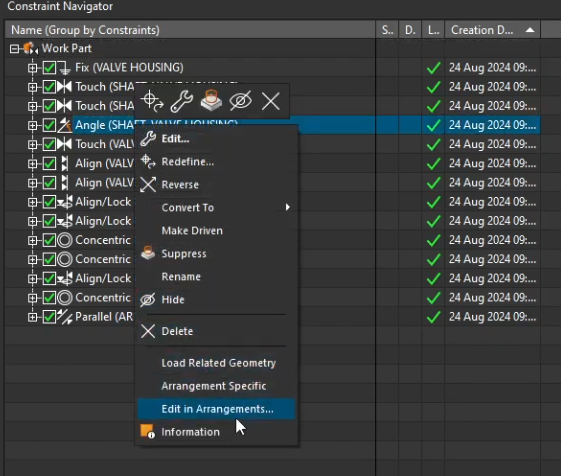The height and width of the screenshot is (476, 561).
Task: Click the Parallel constraint type icon
Action: pos(65,317)
